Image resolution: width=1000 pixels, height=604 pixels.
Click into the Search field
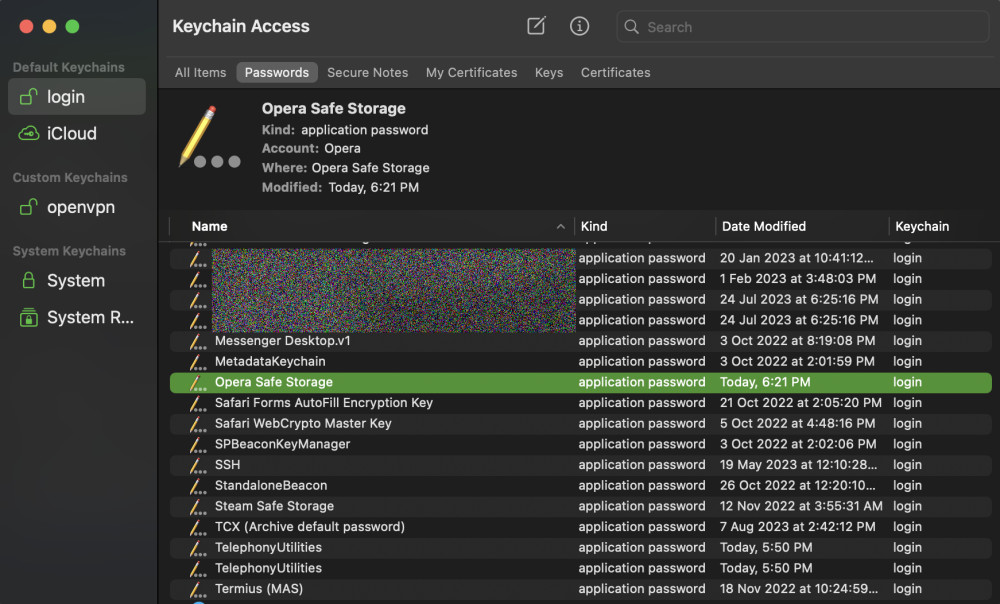click(x=802, y=27)
